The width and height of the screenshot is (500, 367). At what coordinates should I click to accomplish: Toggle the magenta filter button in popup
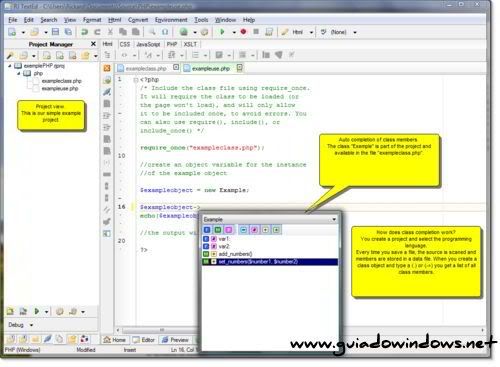click(229, 230)
